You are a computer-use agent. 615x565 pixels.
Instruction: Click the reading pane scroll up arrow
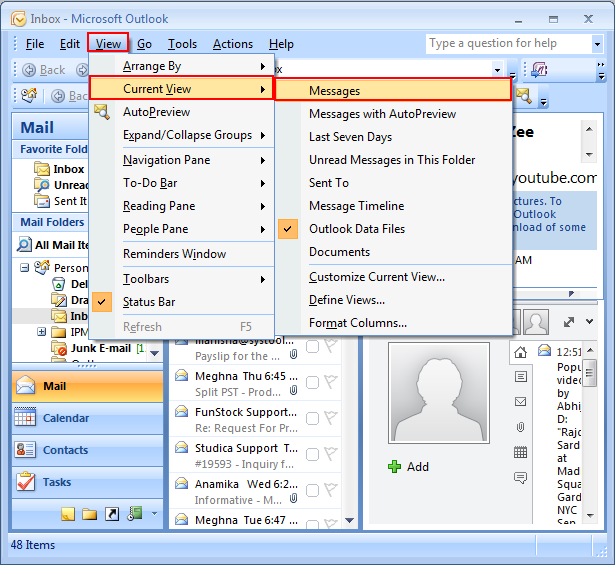pyautogui.click(x=589, y=129)
